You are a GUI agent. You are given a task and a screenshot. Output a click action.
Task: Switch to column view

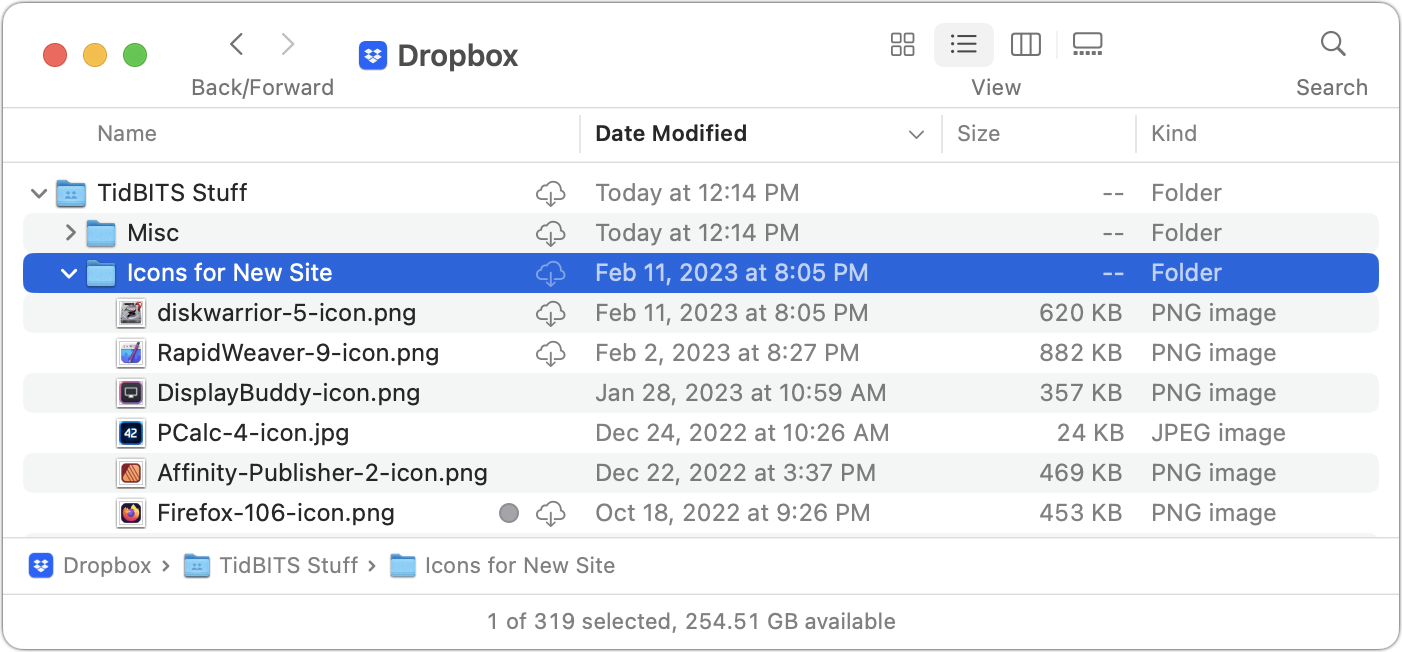[x=1025, y=44]
